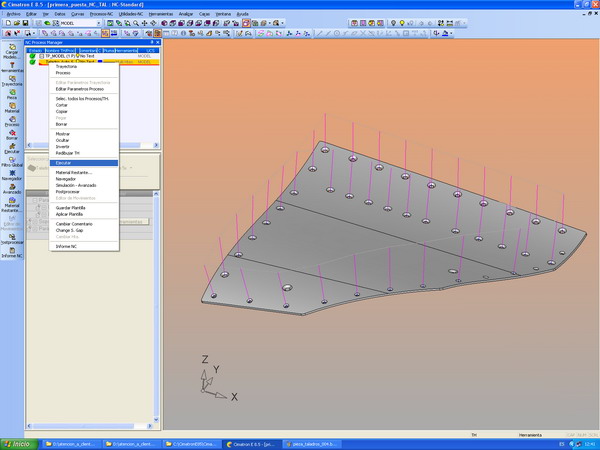Viewport: 600px width, 450px height.
Task: Open the Analizar menu in menu bar
Action: 186,14
